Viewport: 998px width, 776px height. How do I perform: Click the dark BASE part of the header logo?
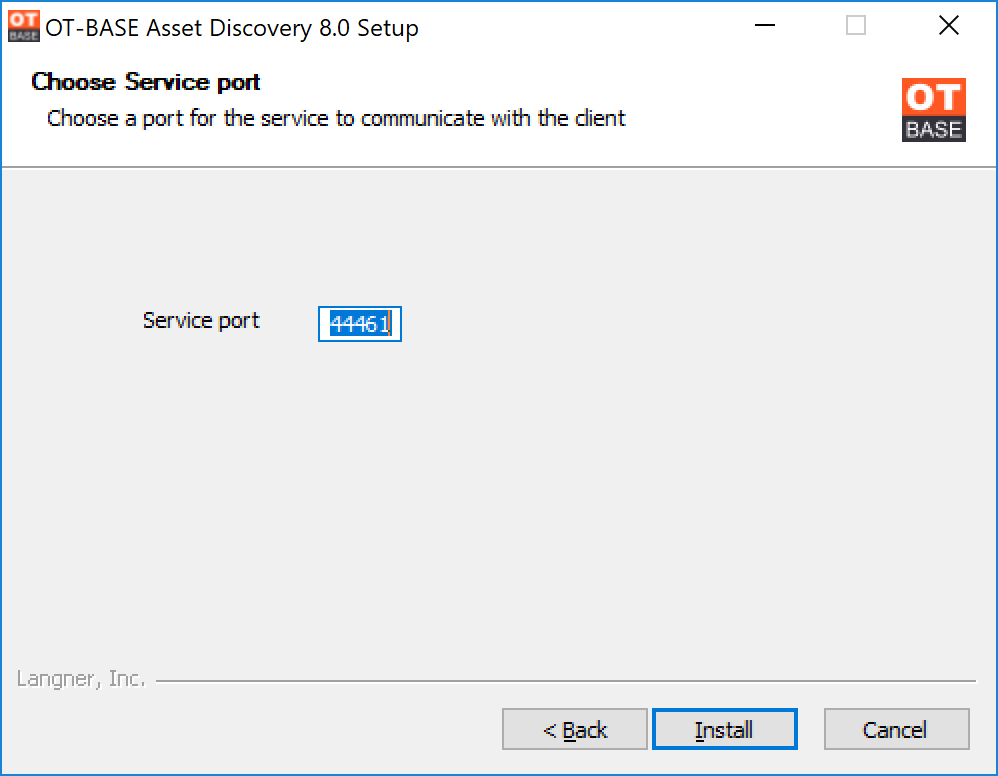(933, 129)
